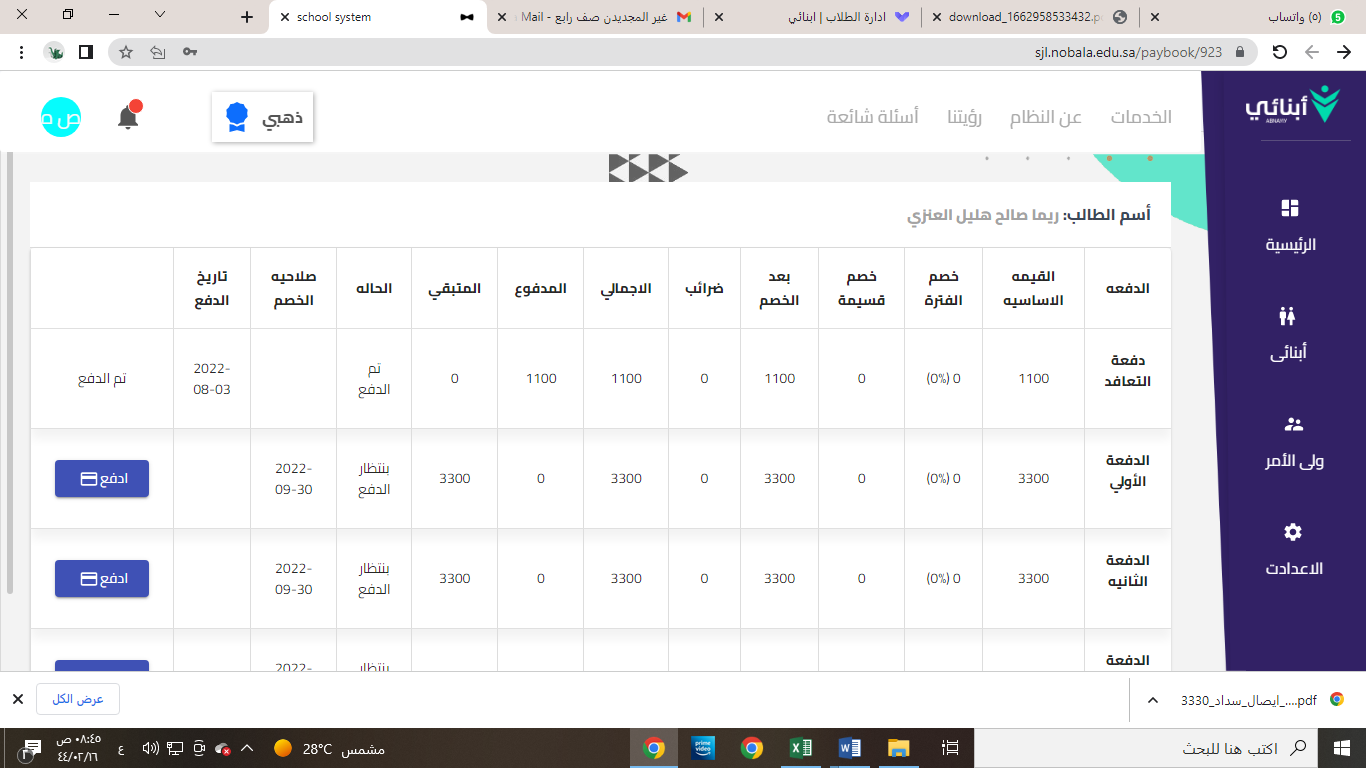Click the الدفعة الثانيه row label
The height and width of the screenshot is (768, 1366).
point(1127,571)
